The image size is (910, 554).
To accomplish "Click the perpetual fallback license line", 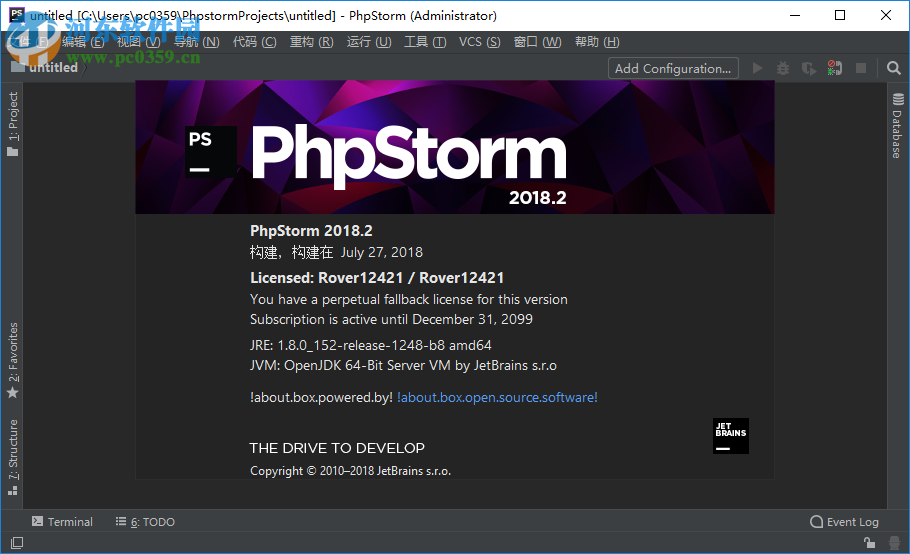I will point(409,299).
